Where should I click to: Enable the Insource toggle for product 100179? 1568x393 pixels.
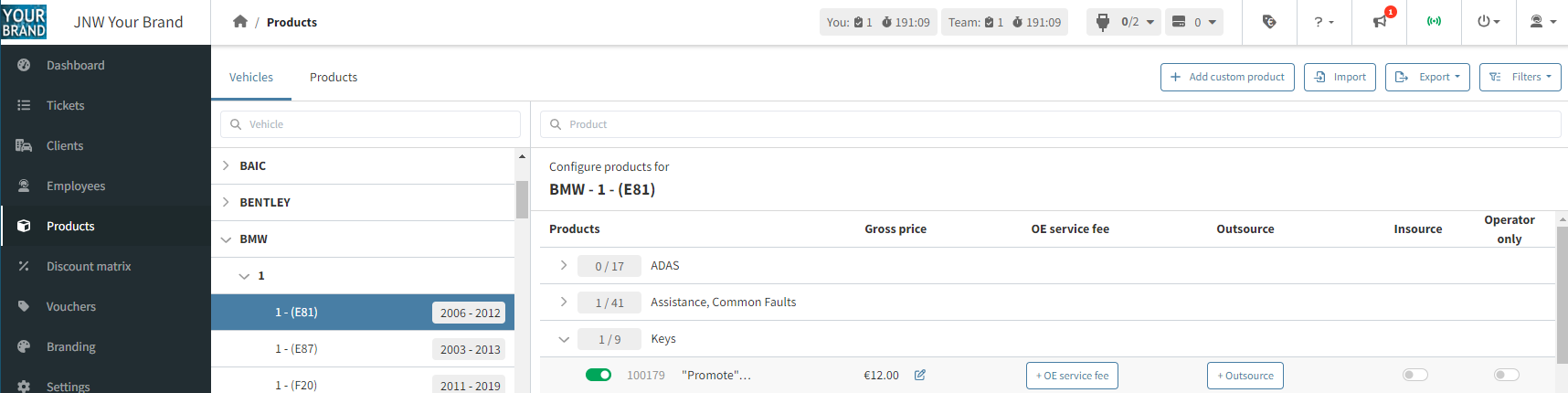(x=1414, y=376)
